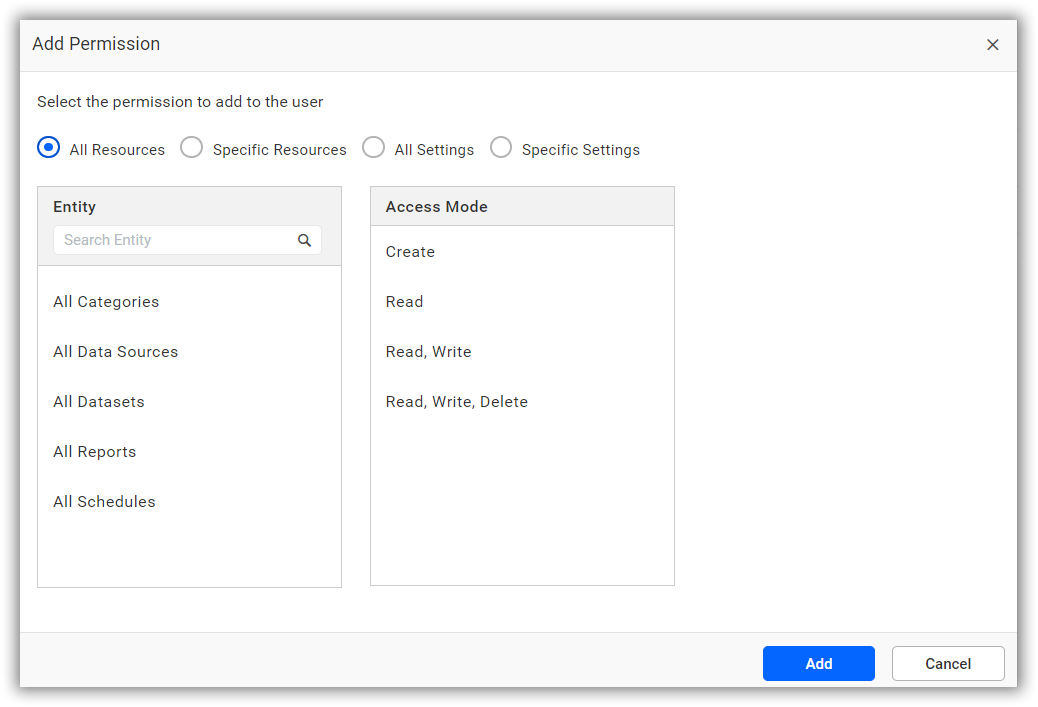Click the blue Add button

[x=818, y=663]
